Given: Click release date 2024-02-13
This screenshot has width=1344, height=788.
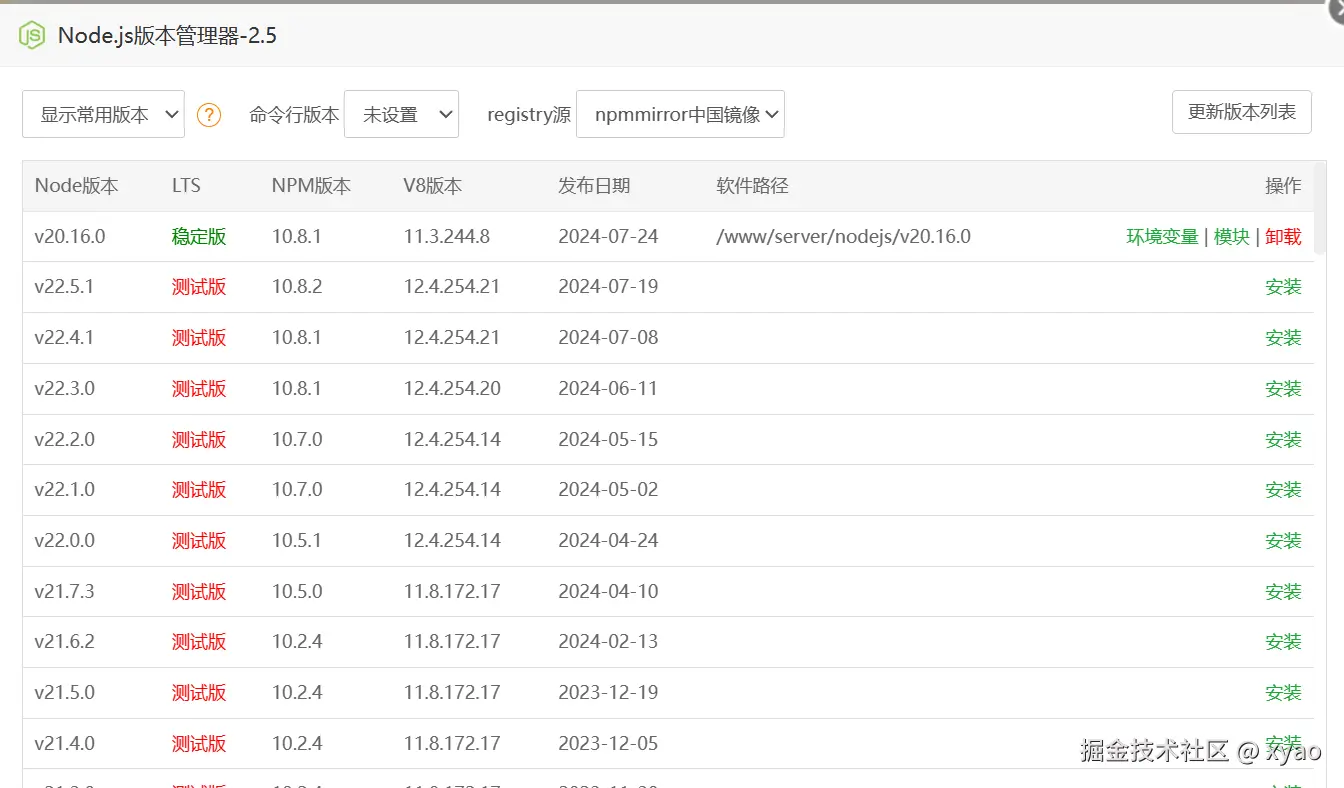Looking at the screenshot, I should [x=608, y=642].
